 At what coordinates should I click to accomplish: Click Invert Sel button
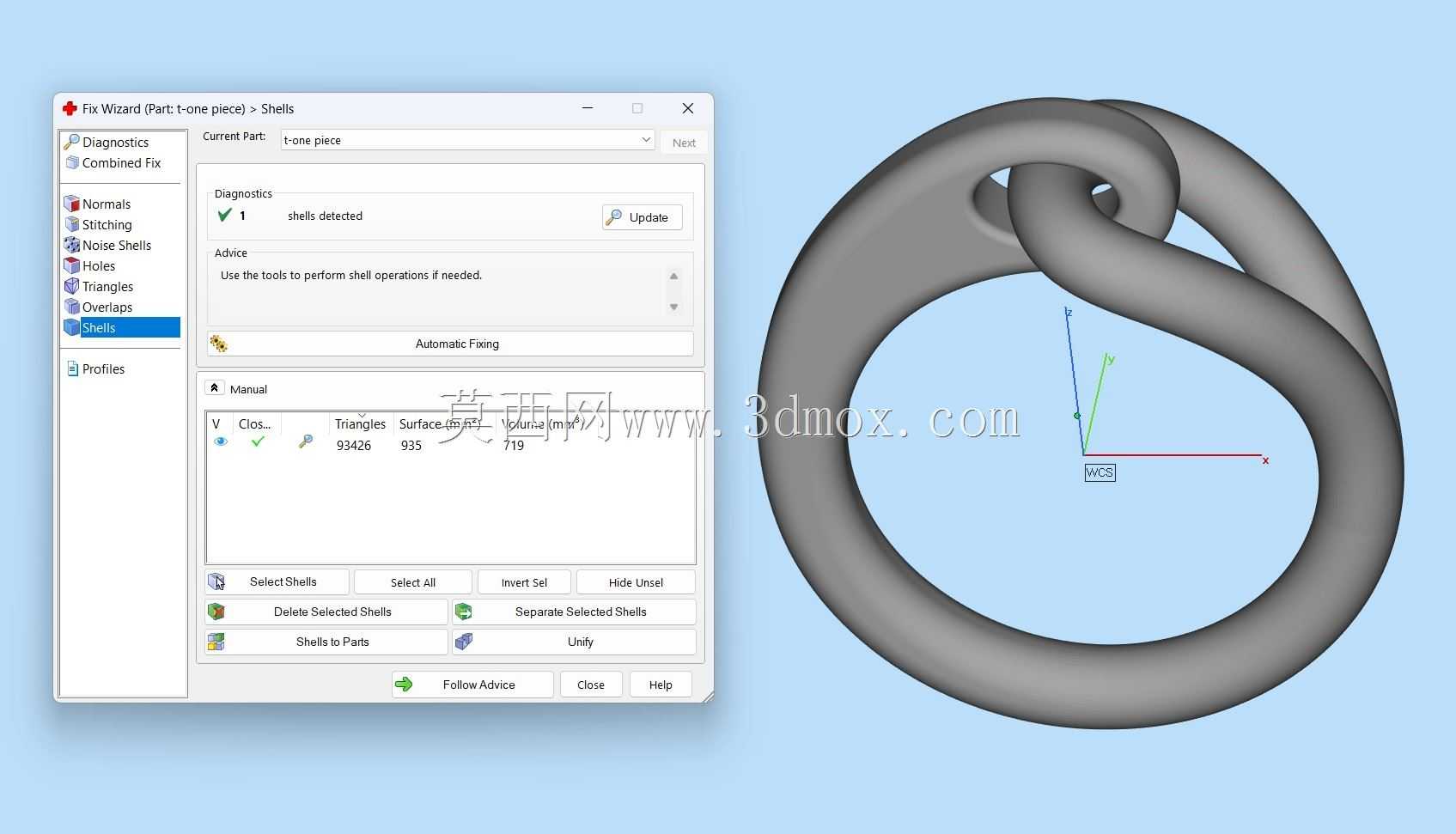[x=524, y=582]
